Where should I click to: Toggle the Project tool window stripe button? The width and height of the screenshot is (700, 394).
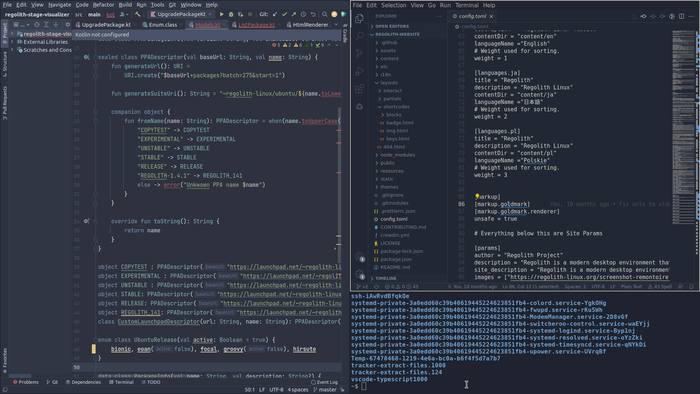coord(4,33)
